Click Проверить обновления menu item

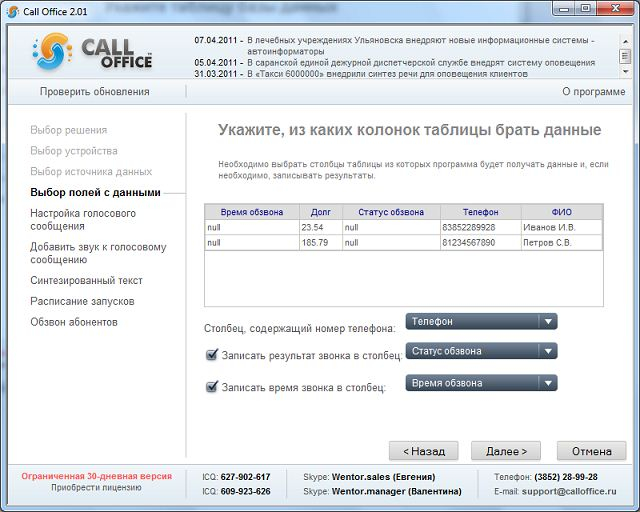(95, 91)
